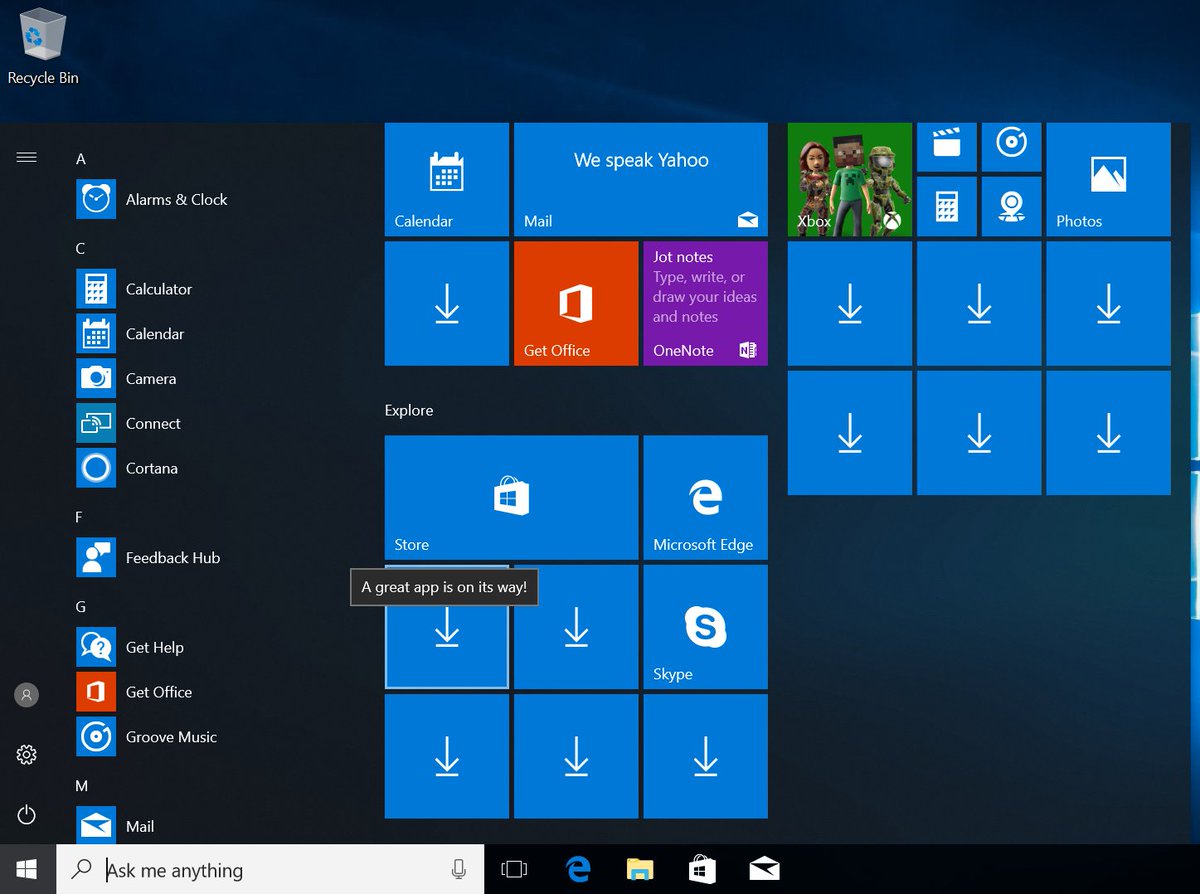
Task: Open Mail from the taskbar
Action: (764, 869)
